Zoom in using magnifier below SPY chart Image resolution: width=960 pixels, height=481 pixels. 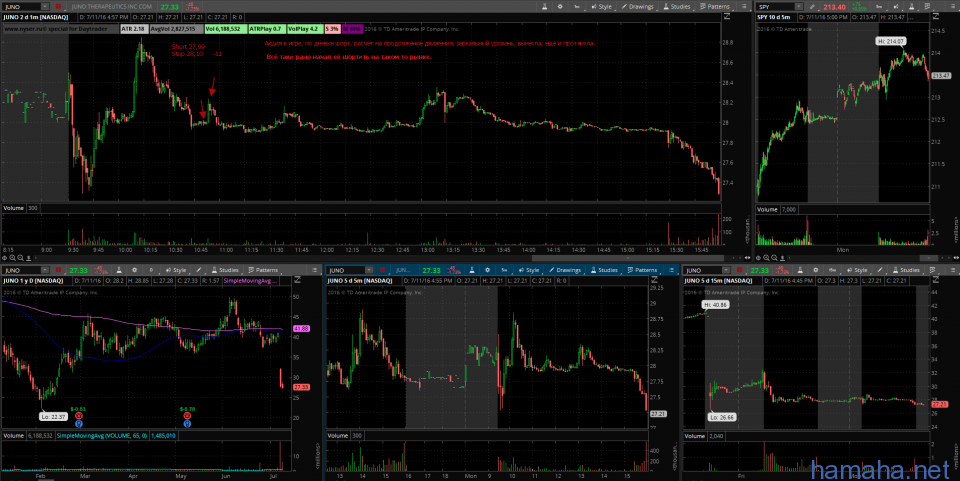pyautogui.click(x=766, y=258)
